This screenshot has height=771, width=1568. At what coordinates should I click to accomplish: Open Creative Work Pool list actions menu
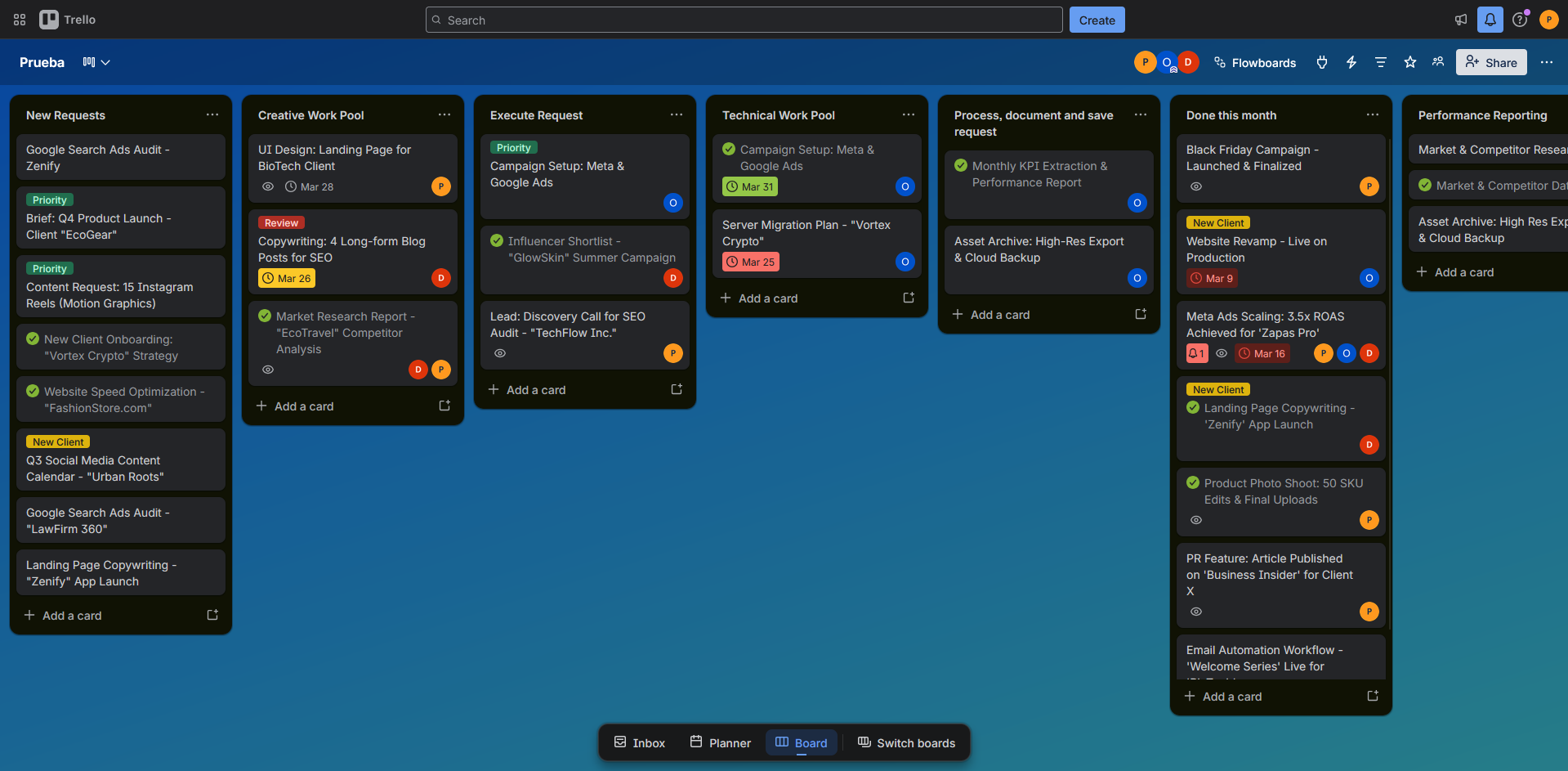(x=444, y=115)
